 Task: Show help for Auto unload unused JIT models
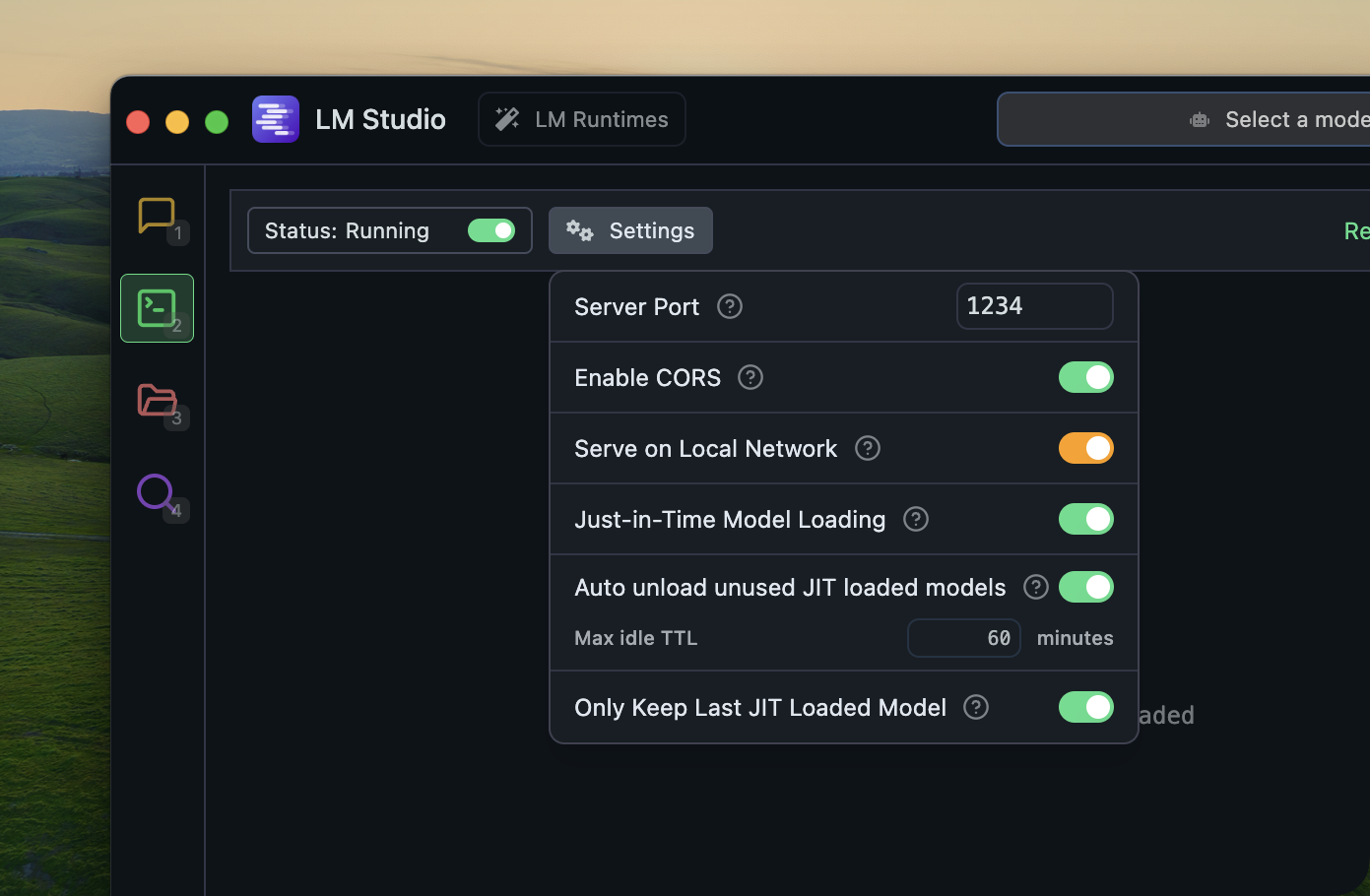point(1036,587)
